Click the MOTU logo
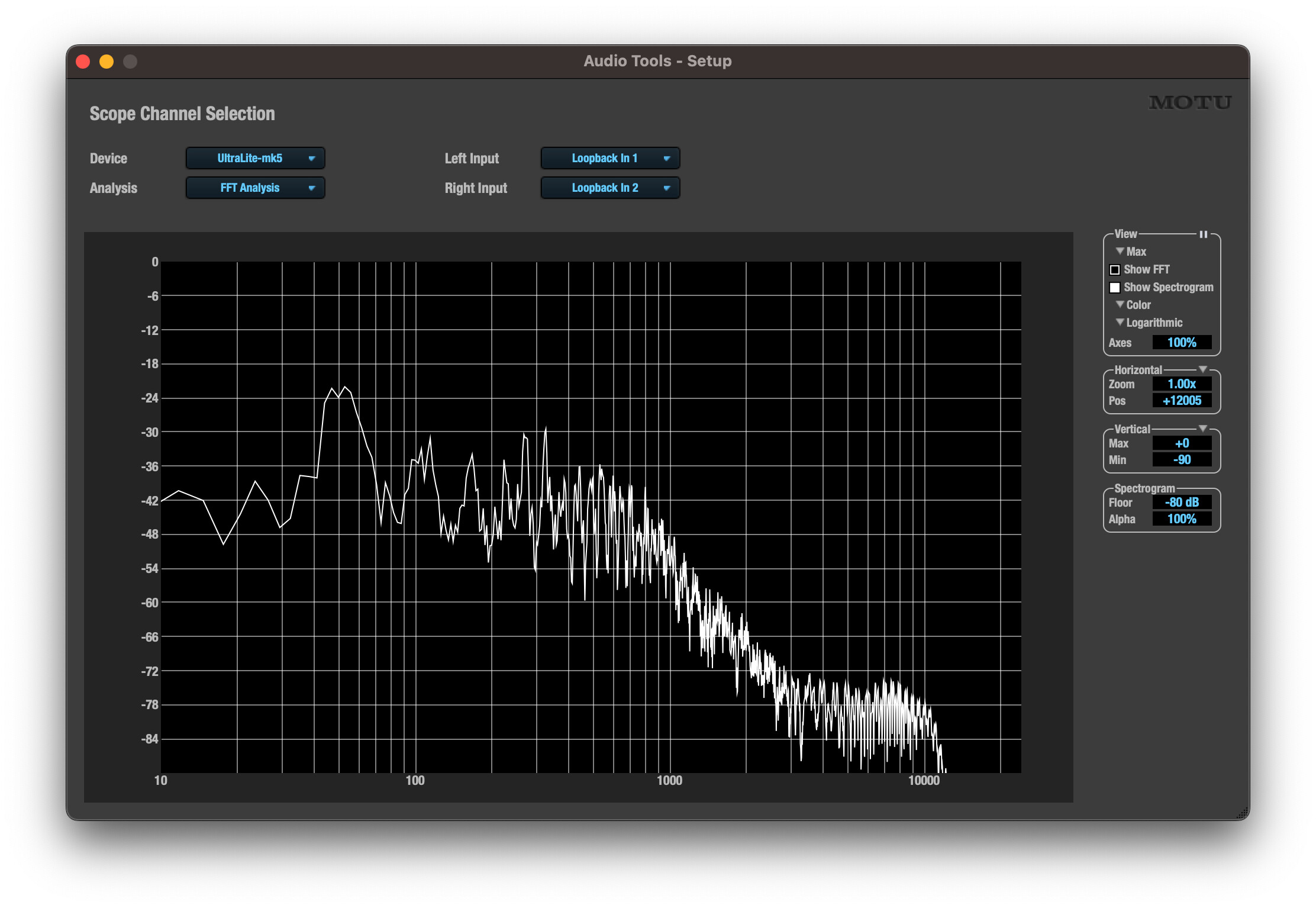This screenshot has height=908, width=1316. pos(1189,103)
